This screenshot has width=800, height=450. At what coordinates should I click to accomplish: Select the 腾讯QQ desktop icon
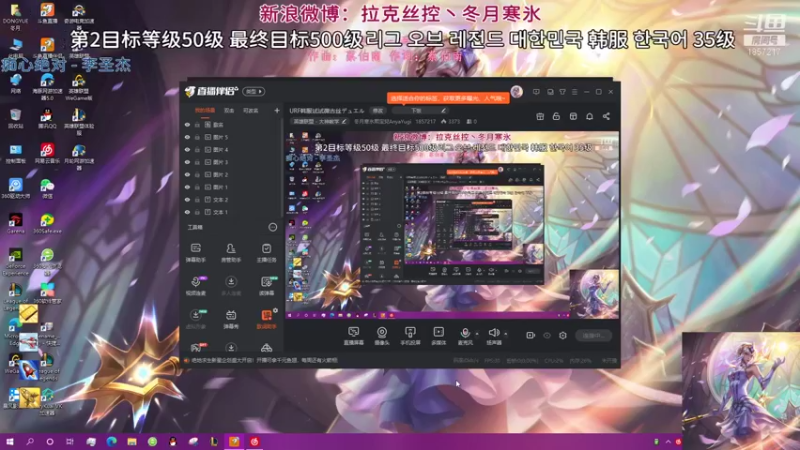[46, 119]
